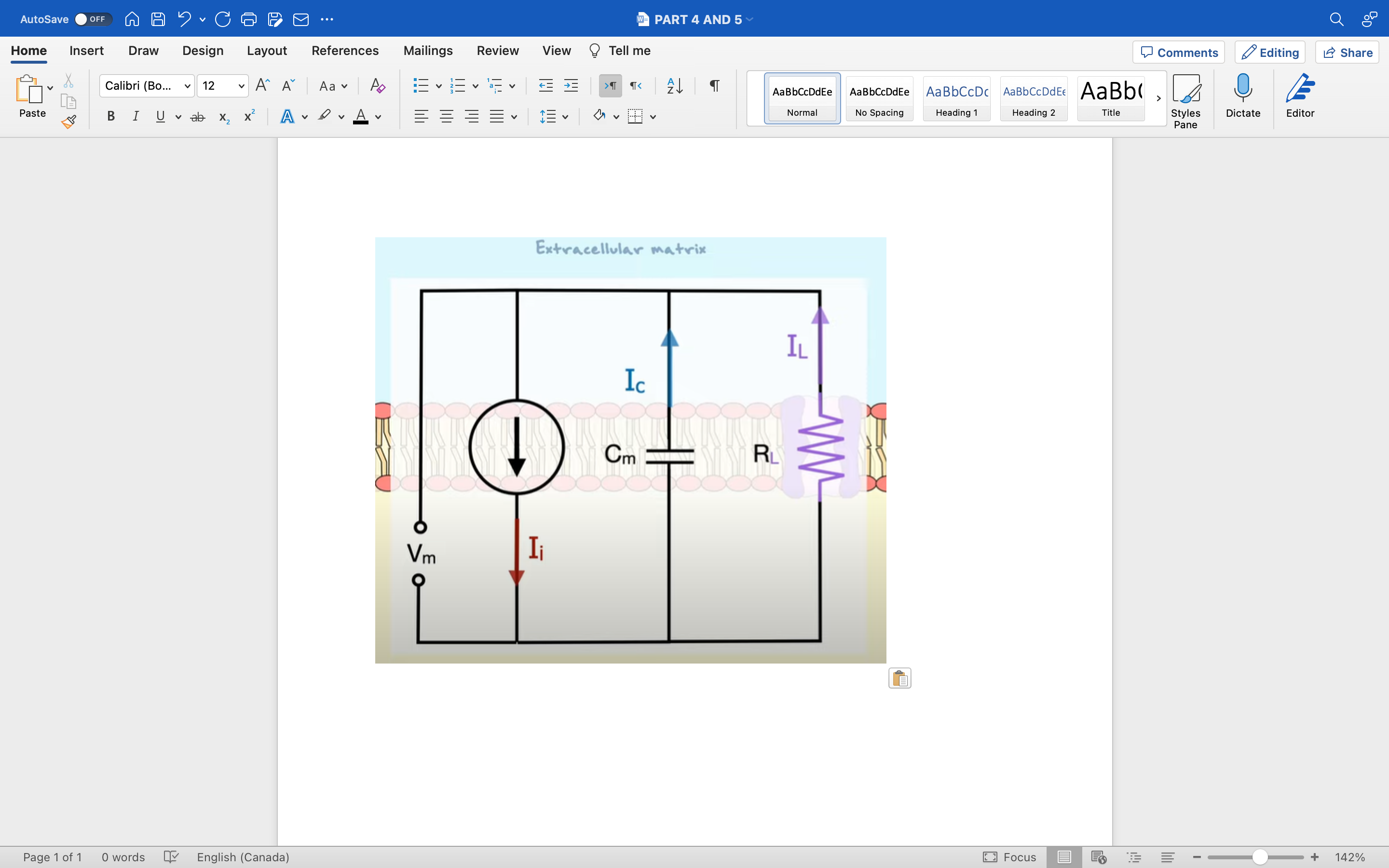The width and height of the screenshot is (1389, 868).
Task: Click the Print icon in title bar
Action: tap(248, 19)
